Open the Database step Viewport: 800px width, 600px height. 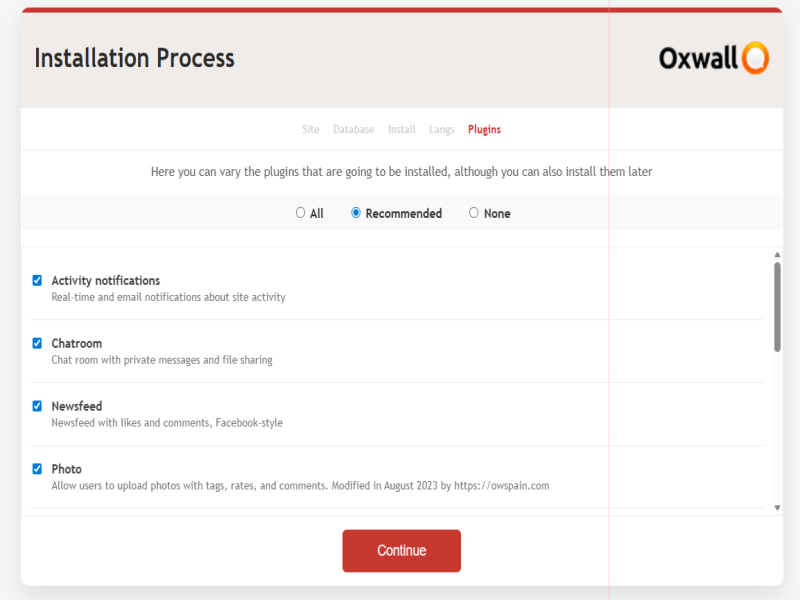click(x=353, y=130)
